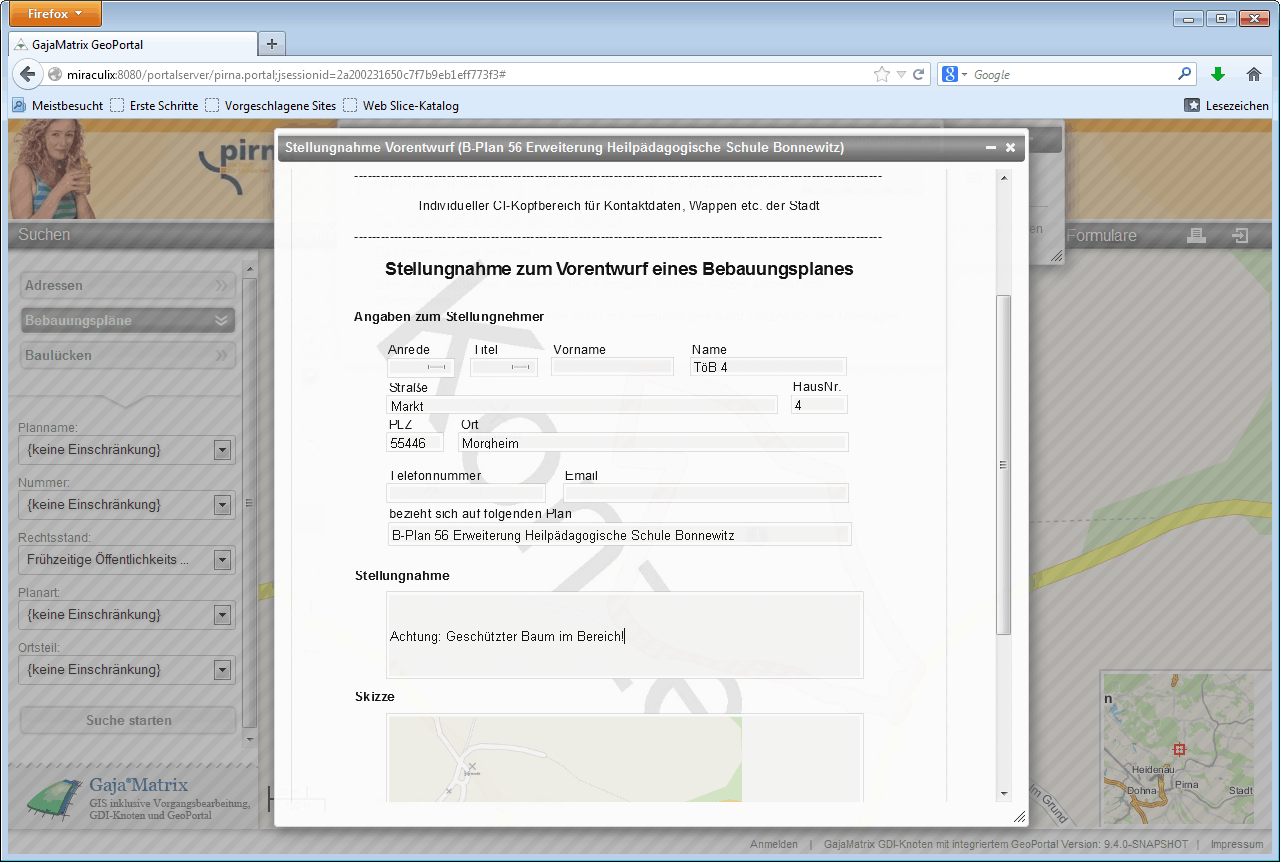Image resolution: width=1280 pixels, height=862 pixels.
Task: Open the Planname dropdown
Action: coord(222,450)
